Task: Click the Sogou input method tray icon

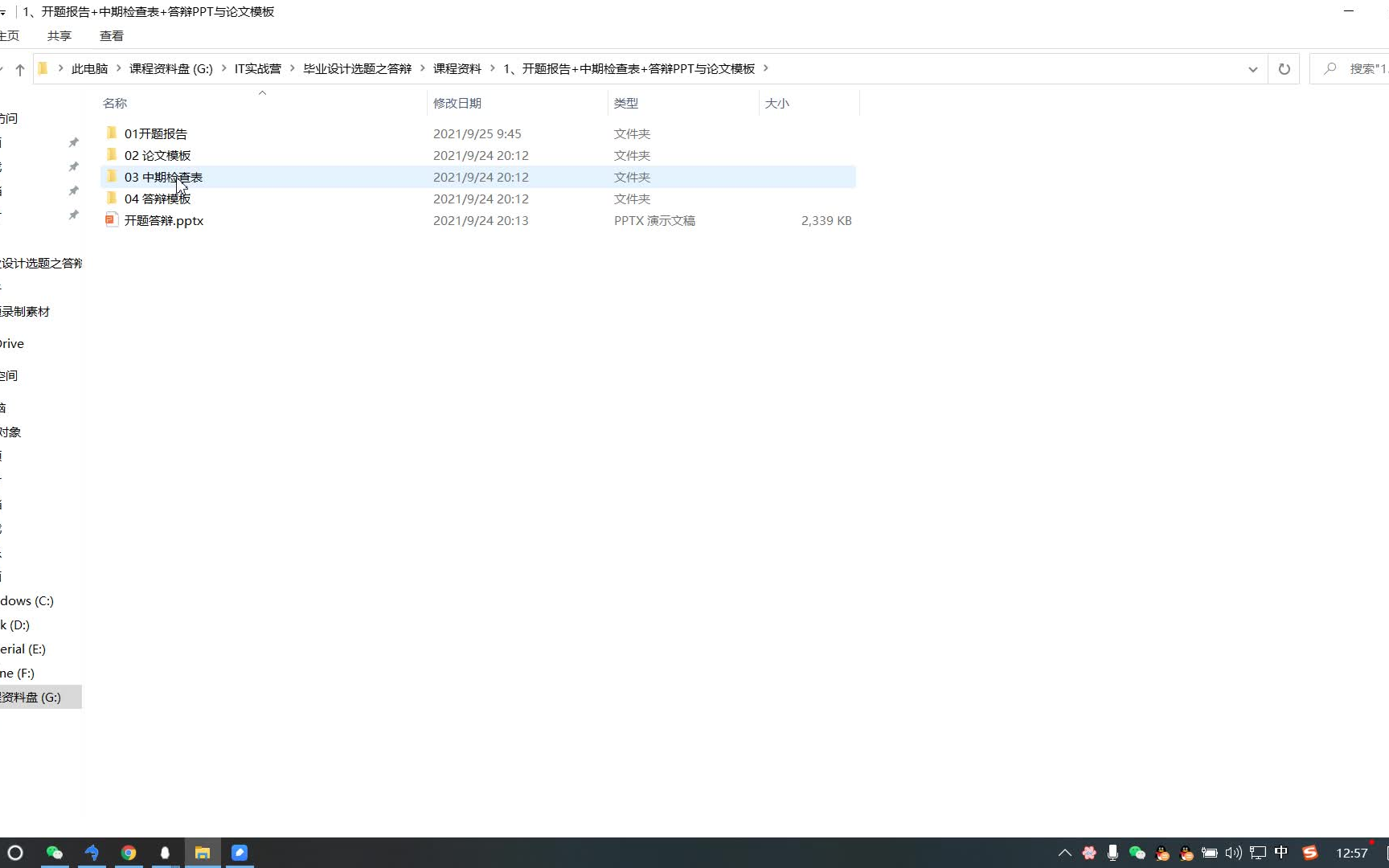Action: pyautogui.click(x=1310, y=853)
